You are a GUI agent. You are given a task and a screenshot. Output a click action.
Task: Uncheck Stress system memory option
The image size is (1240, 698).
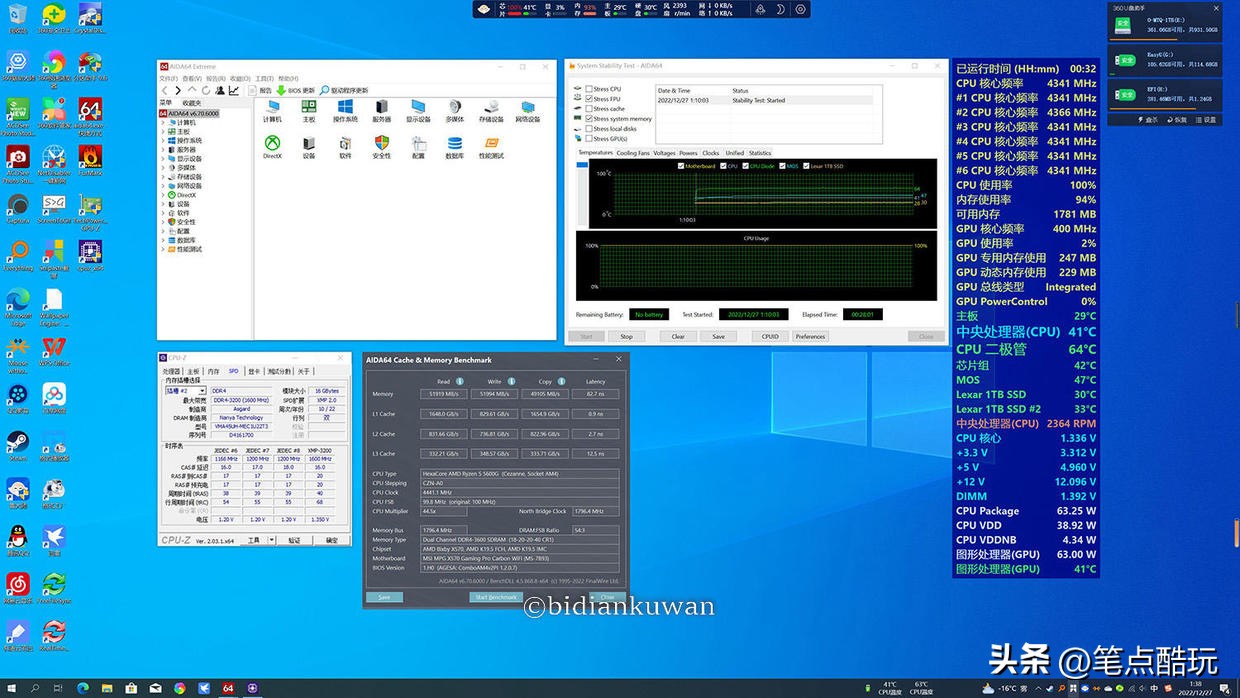(589, 119)
